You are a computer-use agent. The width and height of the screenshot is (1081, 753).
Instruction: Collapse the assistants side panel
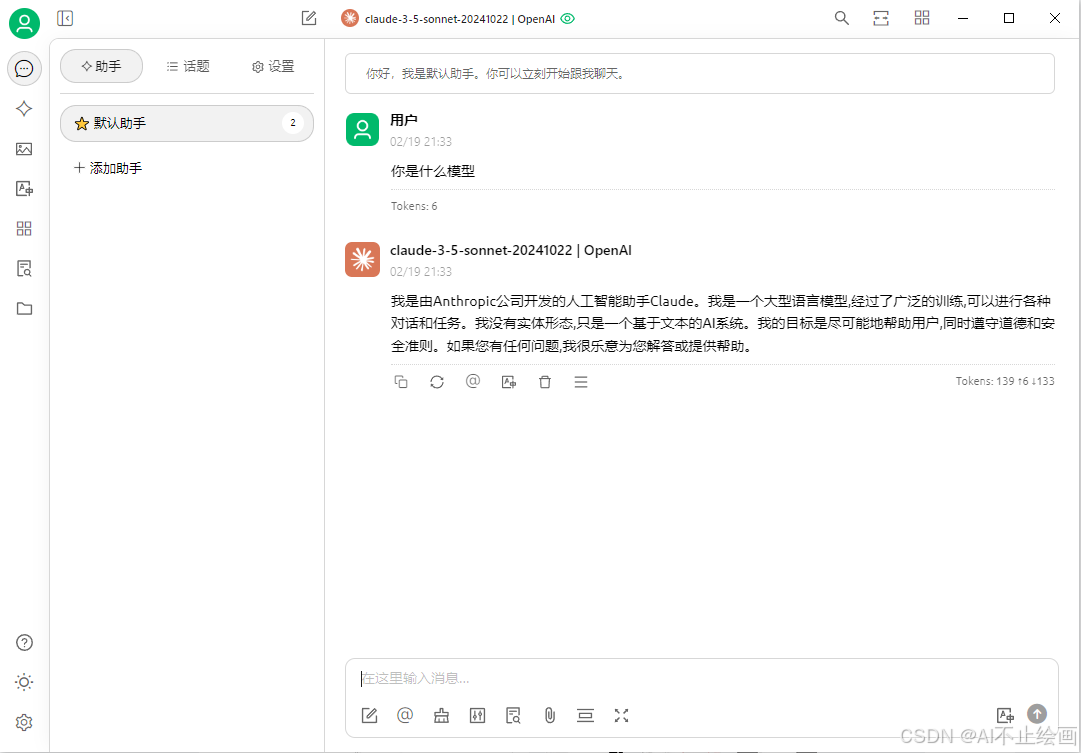coord(65,19)
